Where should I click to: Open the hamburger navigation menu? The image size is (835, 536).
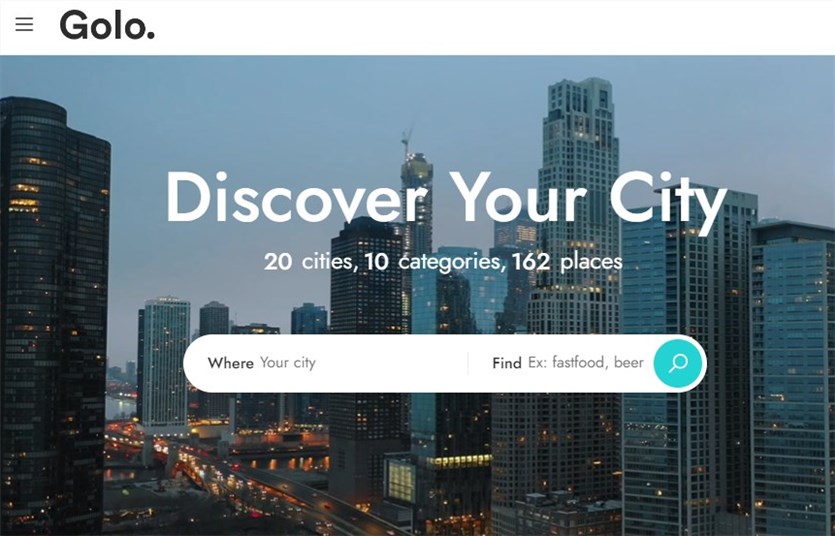click(x=24, y=24)
